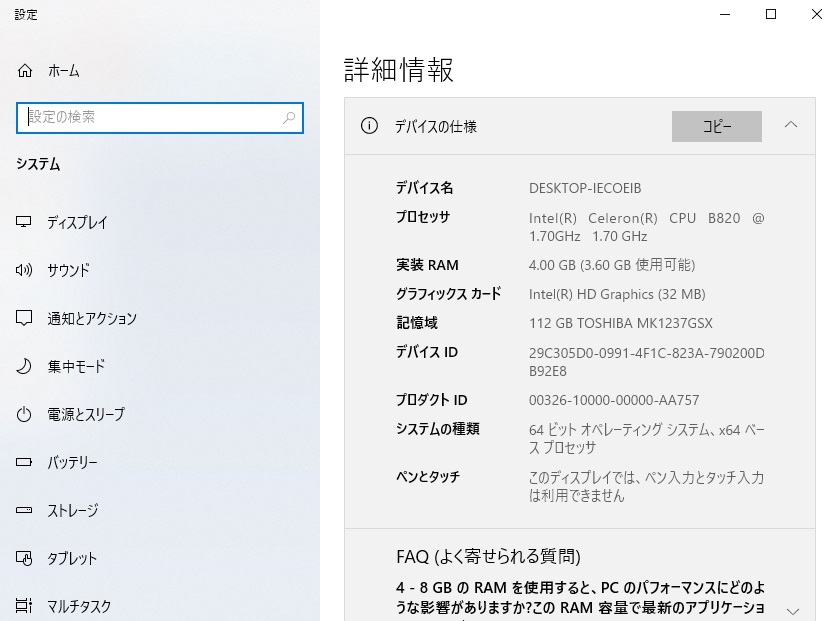The image size is (833, 621).
Task: Click the Storage drive icon
Action: coord(24,510)
